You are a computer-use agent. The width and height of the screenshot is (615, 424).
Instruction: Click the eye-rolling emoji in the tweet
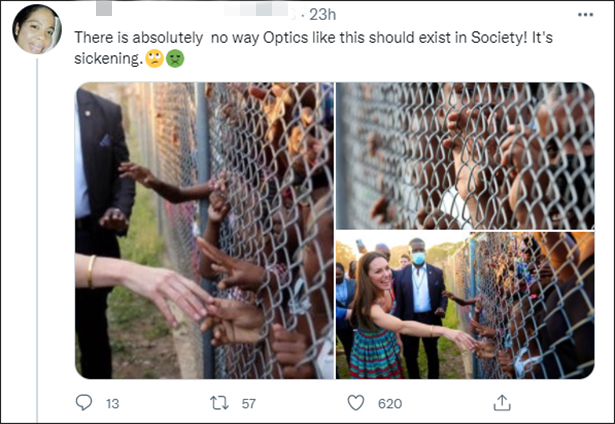154,59
